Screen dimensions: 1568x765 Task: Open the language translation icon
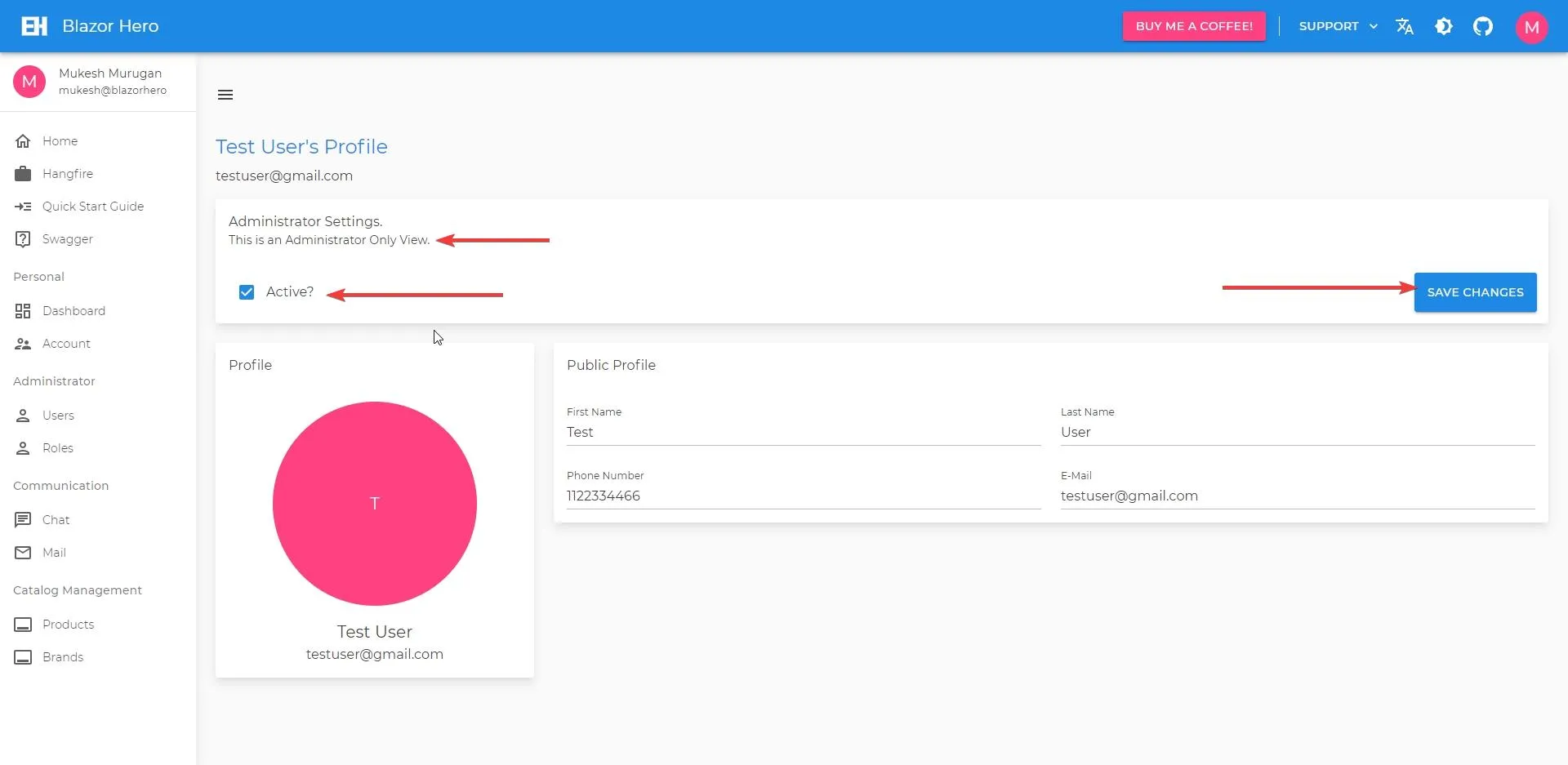tap(1404, 26)
